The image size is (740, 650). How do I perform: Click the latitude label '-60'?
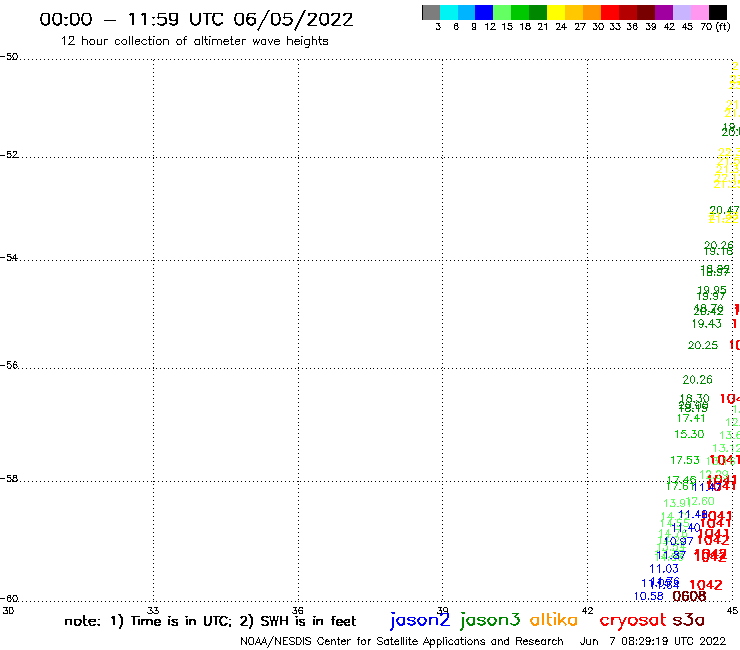[x=9, y=599]
